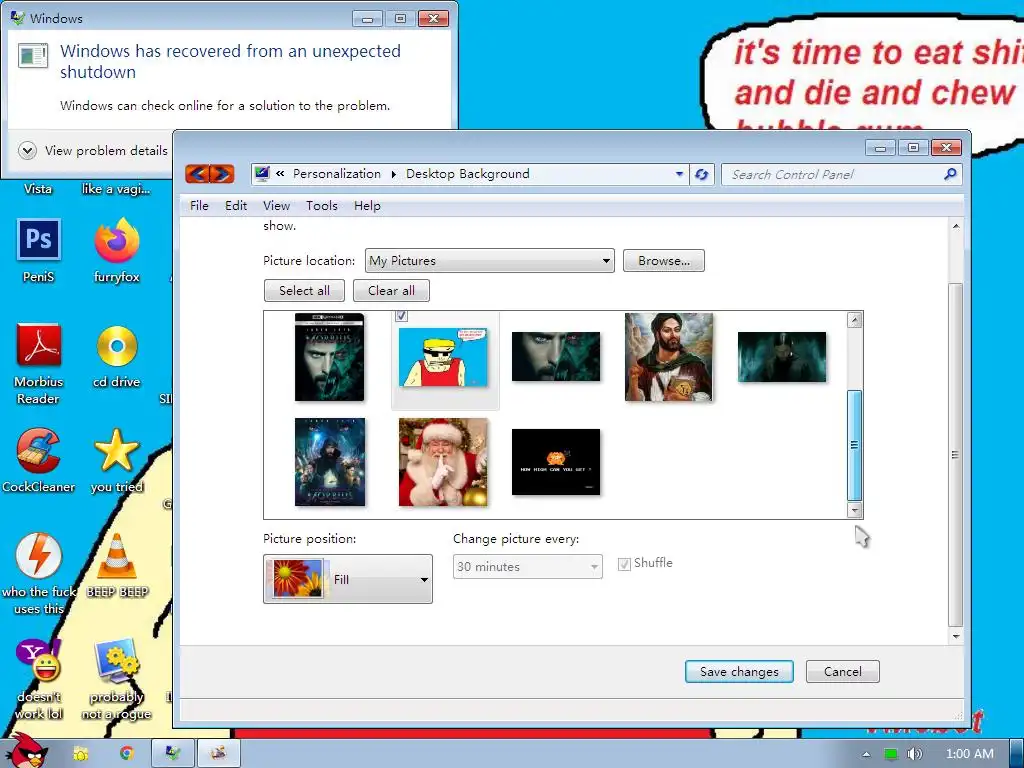The width and height of the screenshot is (1024, 768).
Task: Open the 'you tried' star icon
Action: [x=116, y=461]
